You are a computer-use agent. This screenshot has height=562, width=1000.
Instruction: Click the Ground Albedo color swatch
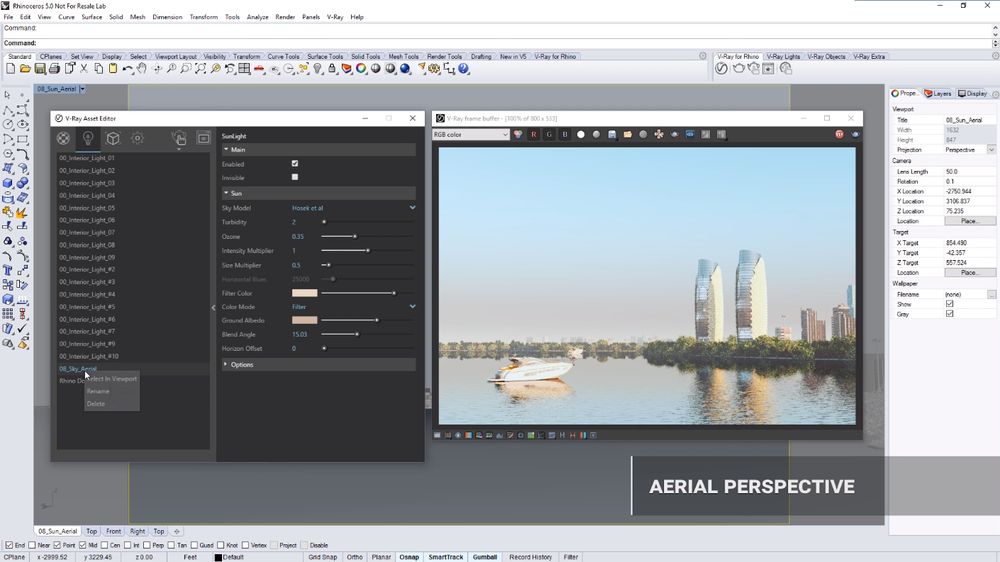[304, 320]
